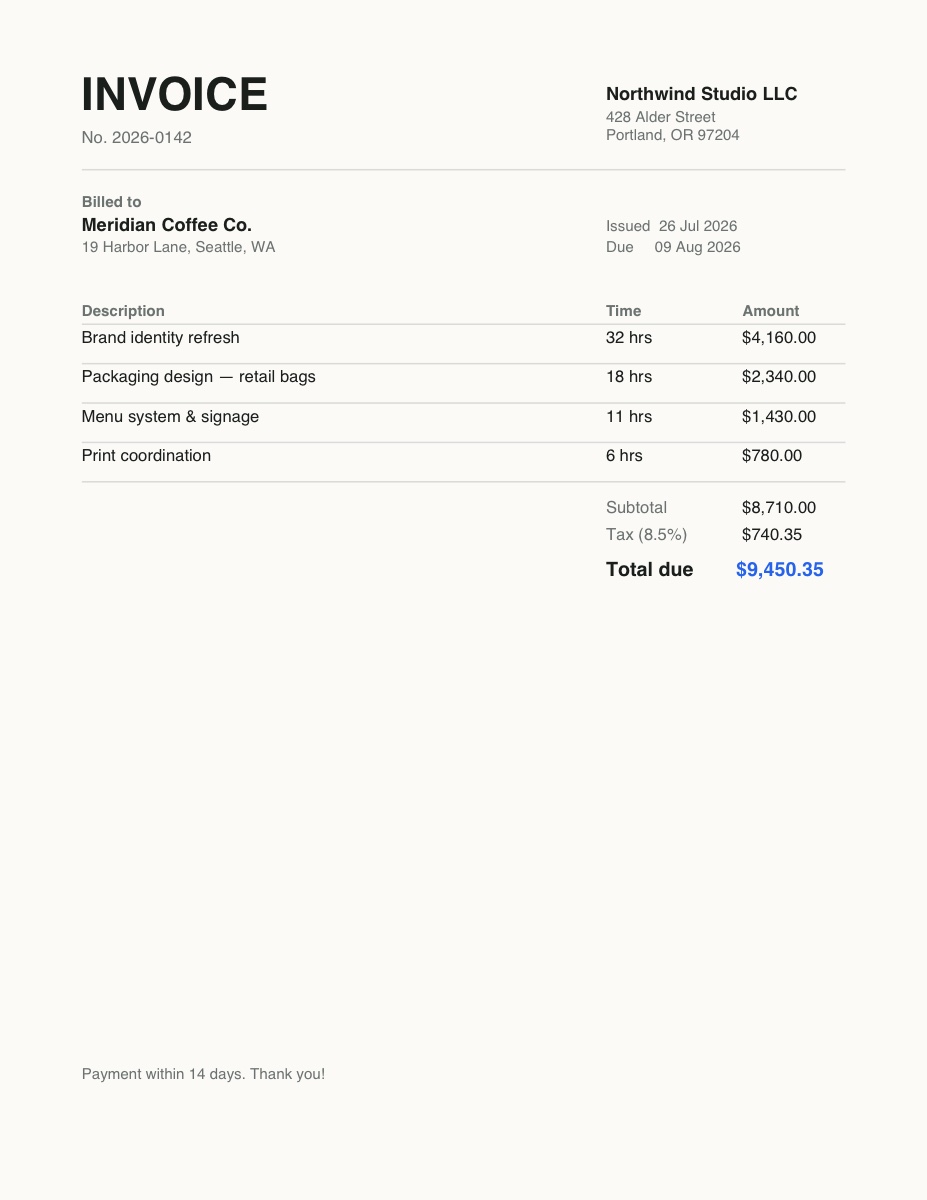Click the Amount column header
927x1200 pixels.
[771, 311]
